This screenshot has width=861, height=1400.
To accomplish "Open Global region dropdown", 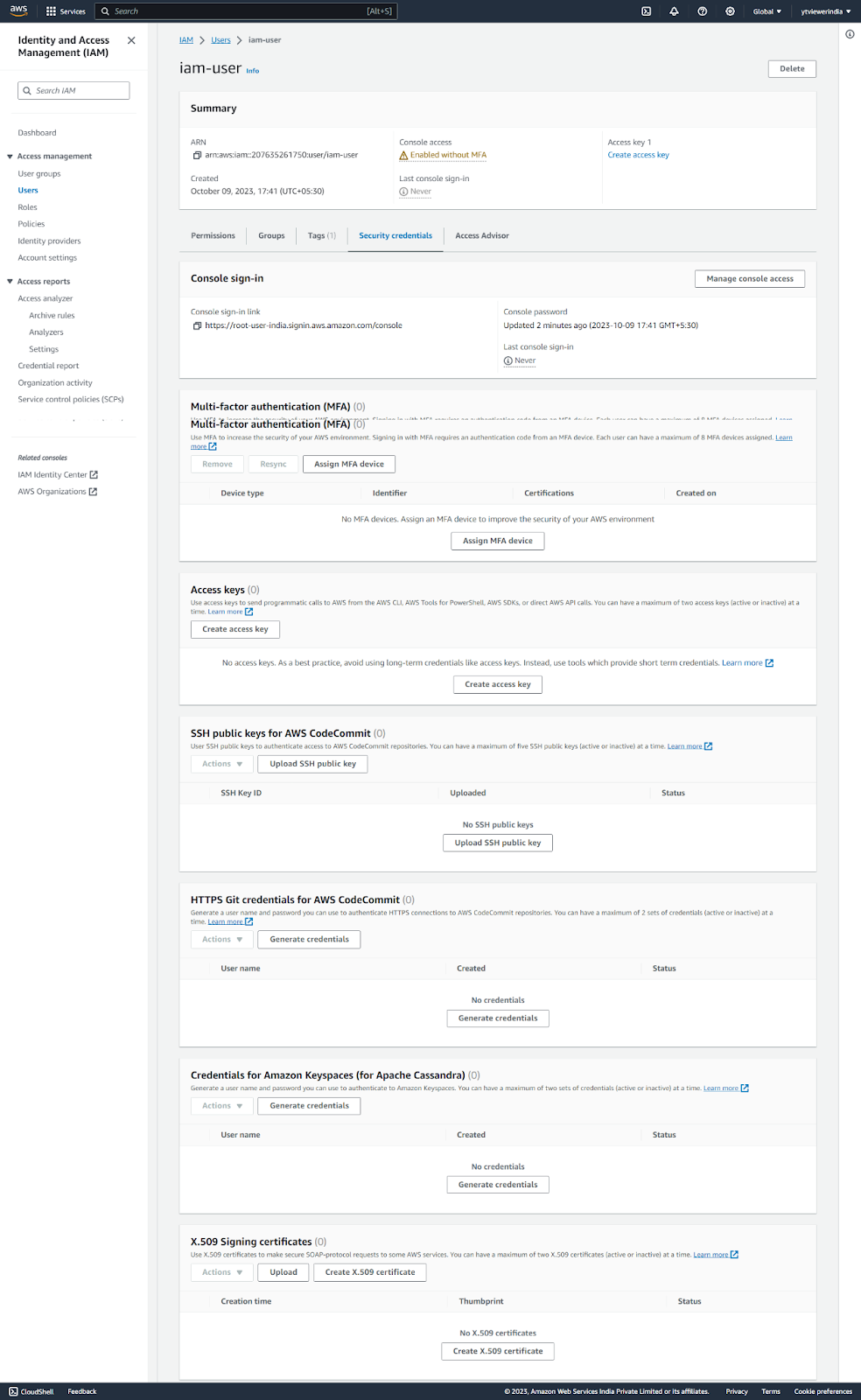I will point(767,11).
